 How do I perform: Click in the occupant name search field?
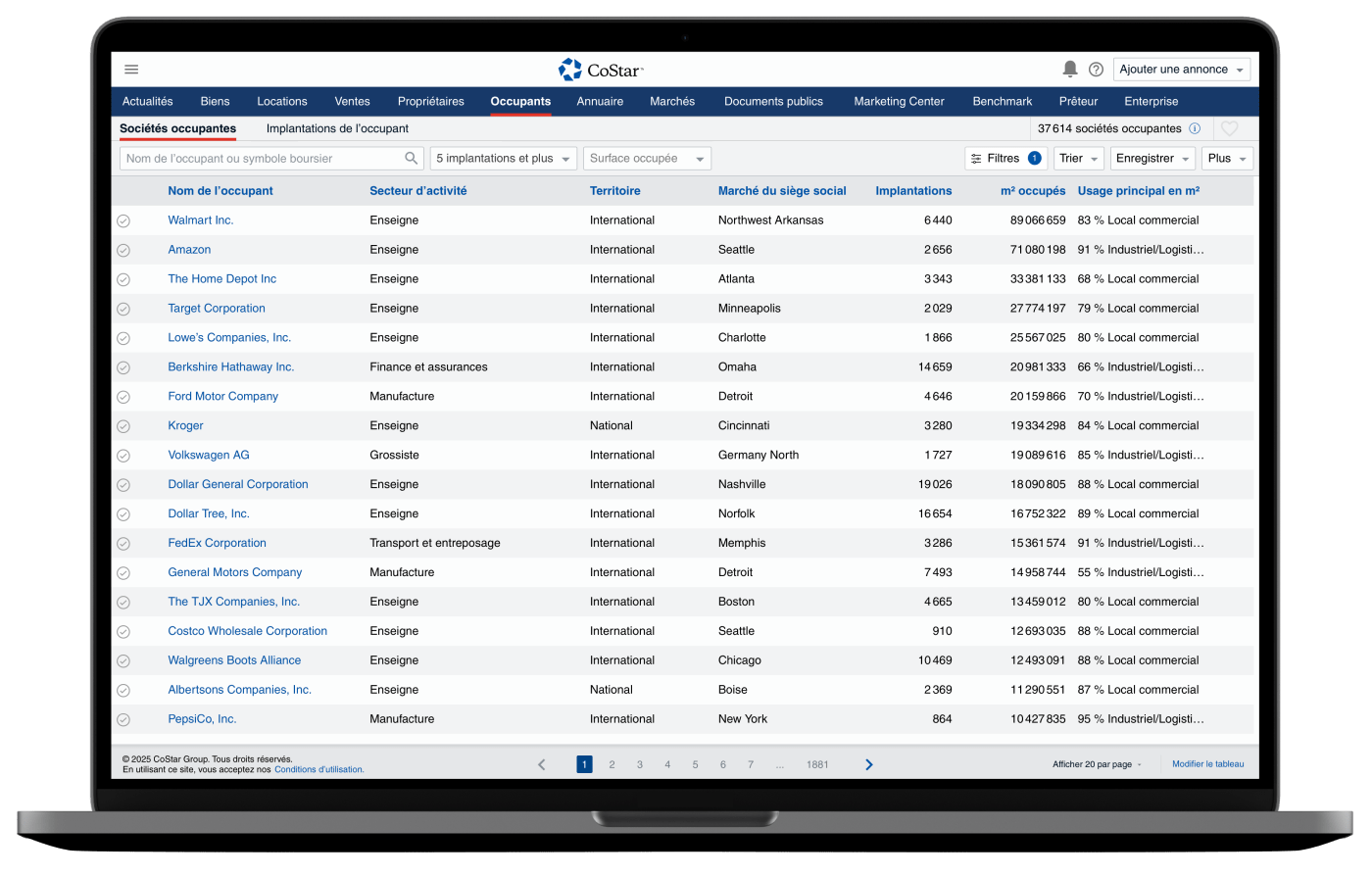[260, 158]
